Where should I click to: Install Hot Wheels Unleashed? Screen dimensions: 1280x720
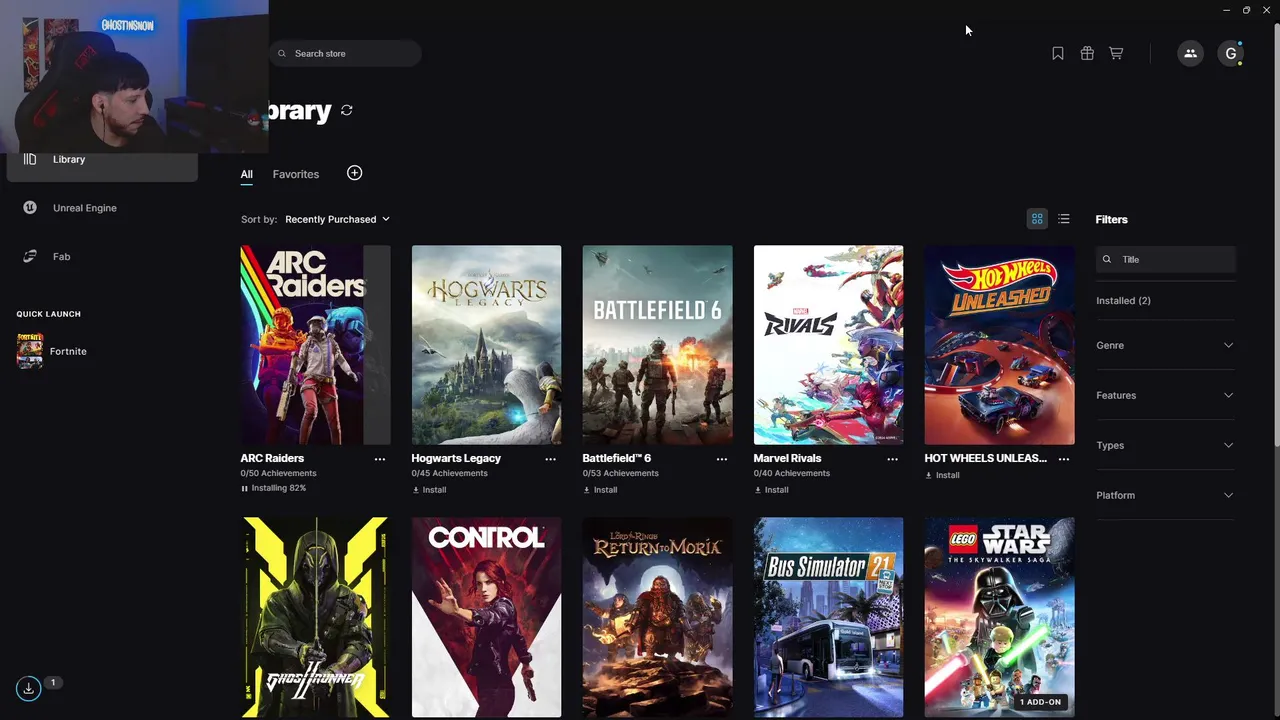942,475
